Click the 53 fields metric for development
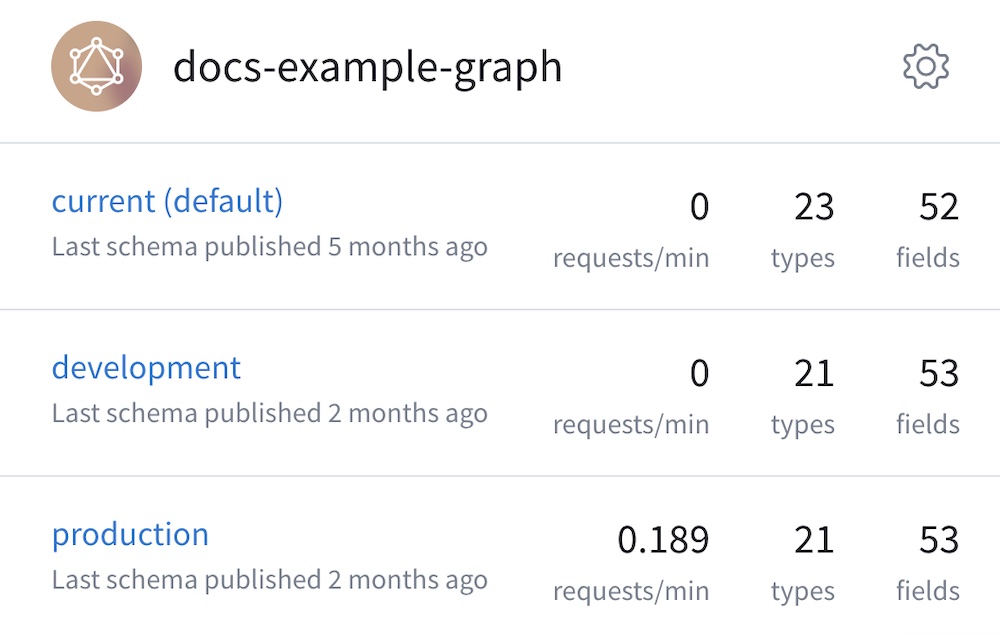1000x636 pixels. (940, 373)
